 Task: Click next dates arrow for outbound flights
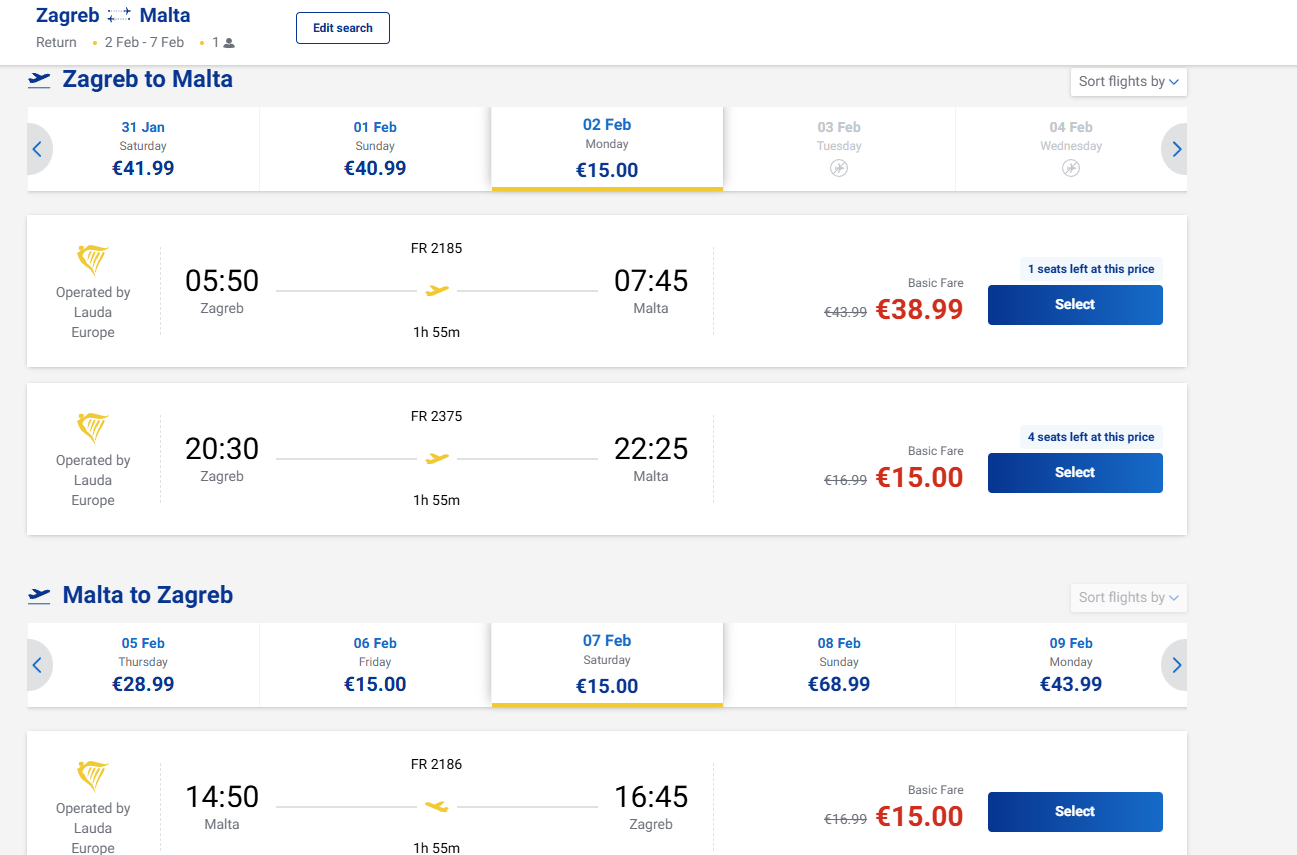point(1176,149)
